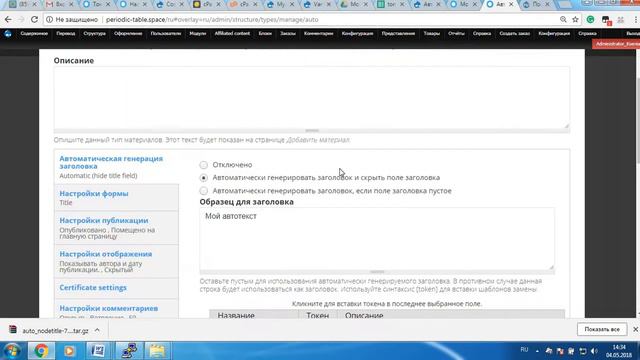Open Chrome from the taskbar
This screenshot has width=640, height=360.
(x=41, y=351)
